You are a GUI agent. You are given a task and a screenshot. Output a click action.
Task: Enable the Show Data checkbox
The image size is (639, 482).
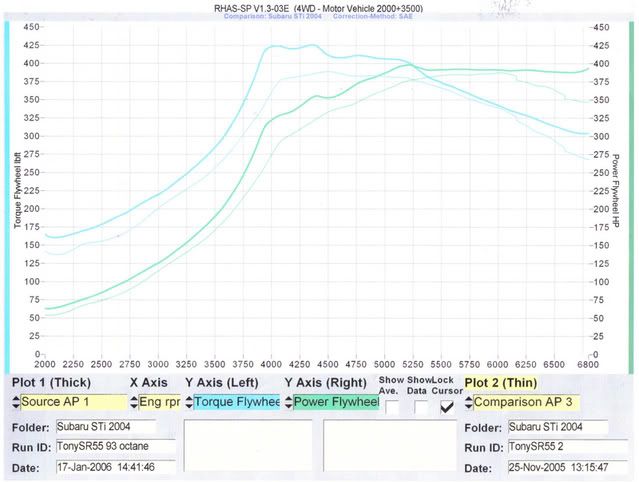421,407
